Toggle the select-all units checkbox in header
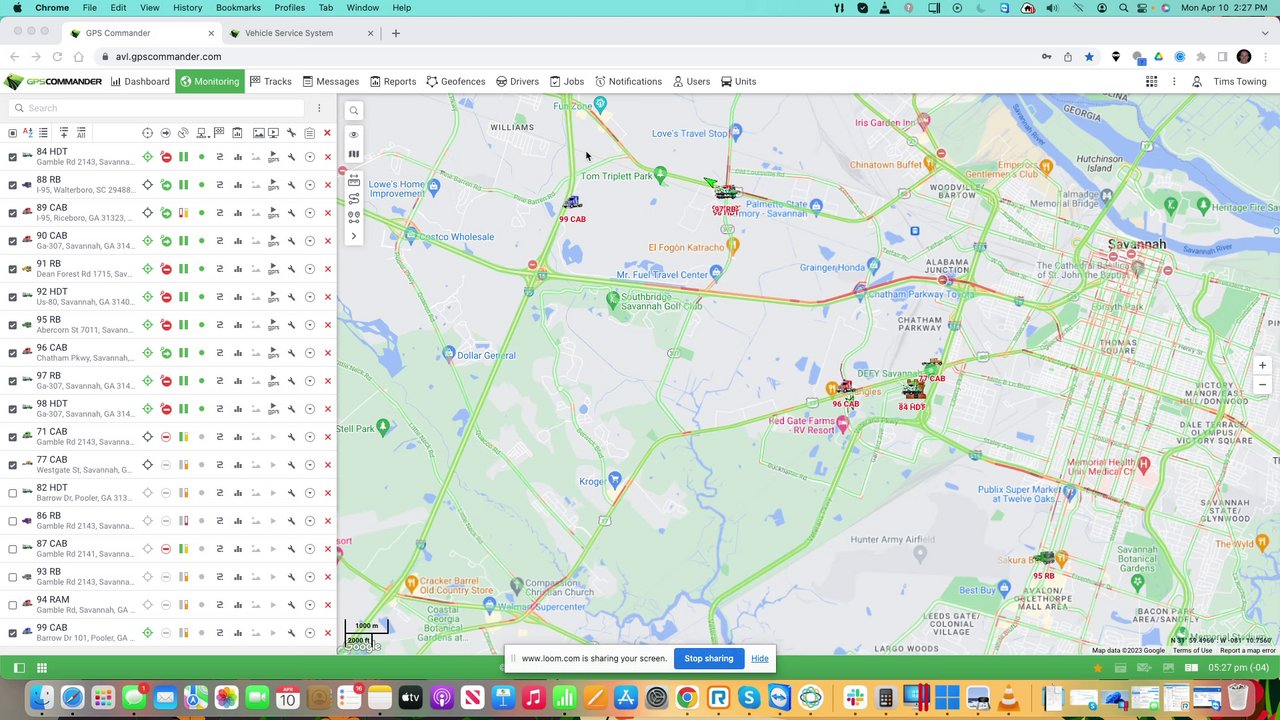 12,133
